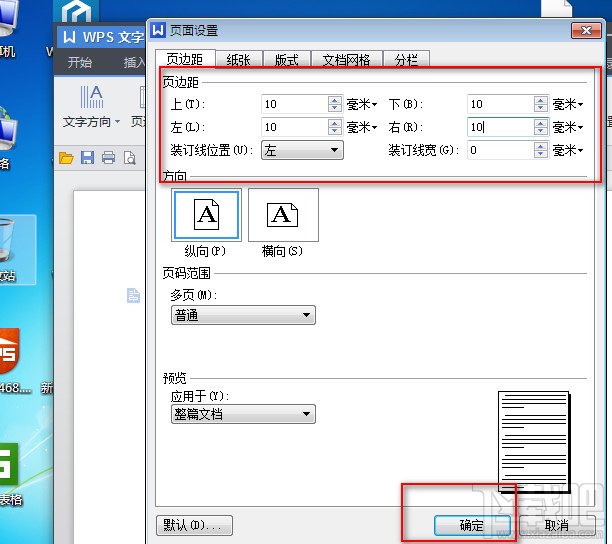Close the 页面设置 dialog
Viewport: 612px width, 544px height.
[x=586, y=30]
